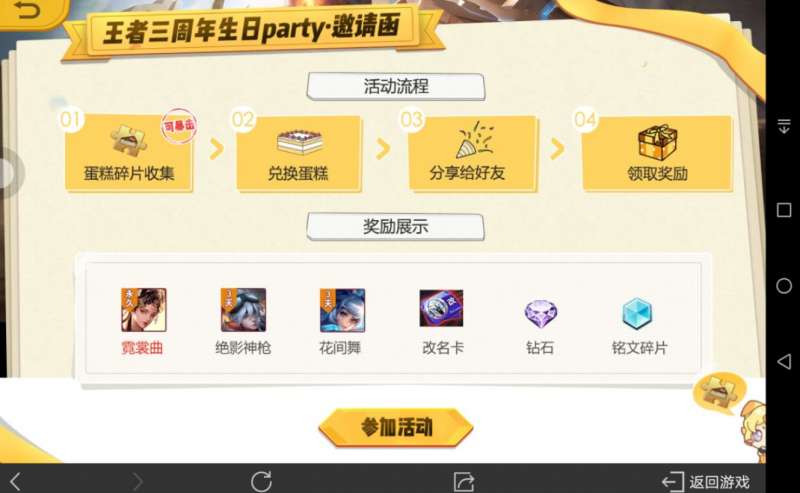Open the 分享给好友 party step
The width and height of the screenshot is (800, 493).
pos(472,153)
